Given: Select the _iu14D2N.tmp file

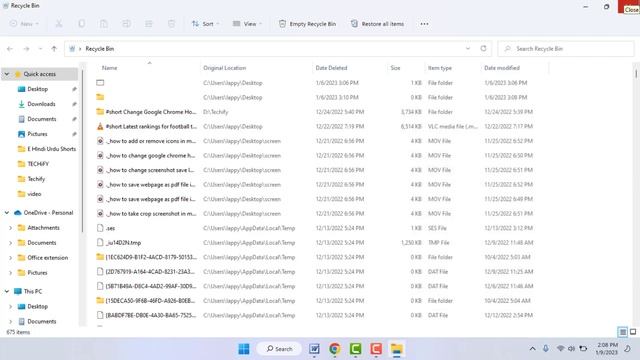Looking at the screenshot, I should (x=123, y=243).
